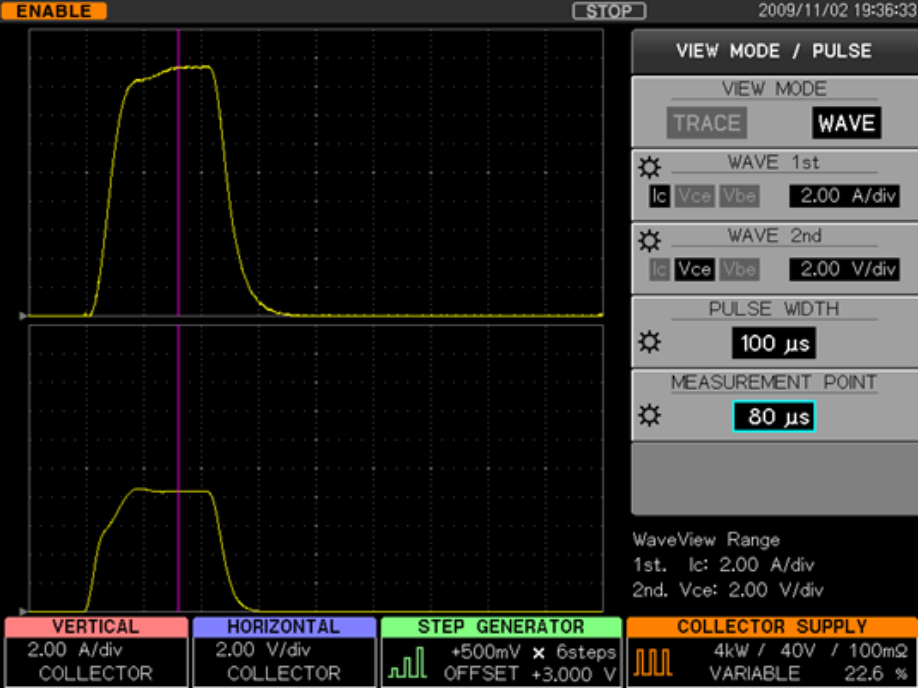
Task: Click the ENABLE indicator at top left
Action: coord(54,11)
